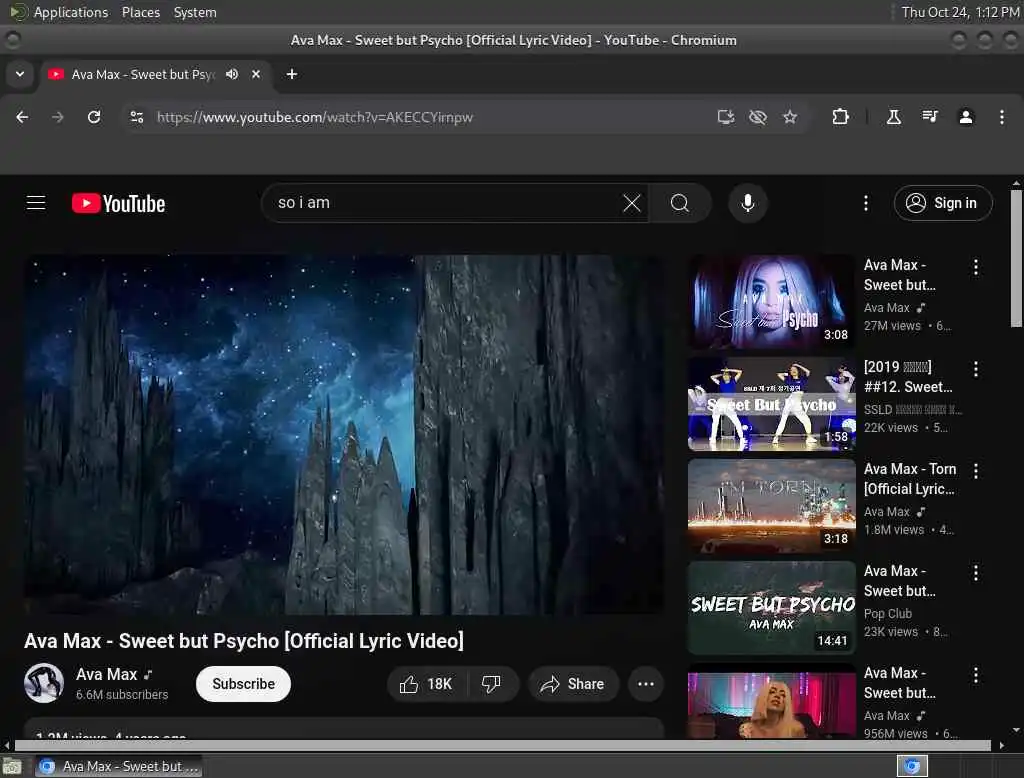Open options for the Pop Club video
This screenshot has height=778, width=1024.
976,573
